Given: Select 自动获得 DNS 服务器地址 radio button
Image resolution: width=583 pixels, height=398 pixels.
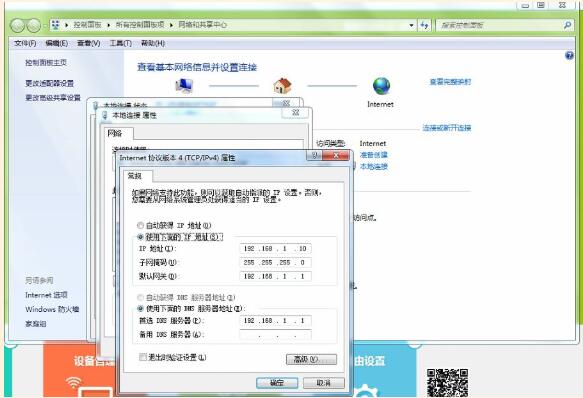Looking at the screenshot, I should click(x=140, y=298).
